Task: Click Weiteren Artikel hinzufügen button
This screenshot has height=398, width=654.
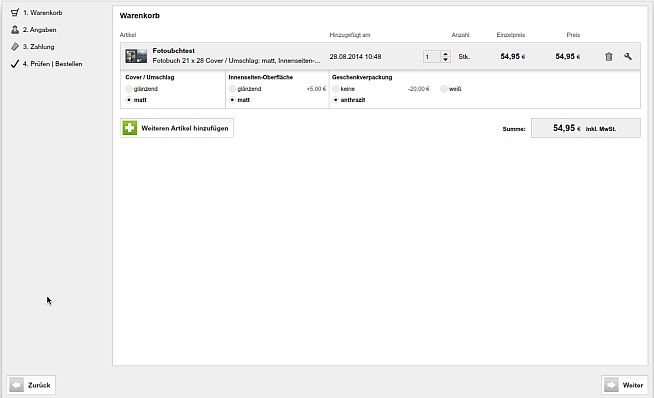Action: (177, 128)
